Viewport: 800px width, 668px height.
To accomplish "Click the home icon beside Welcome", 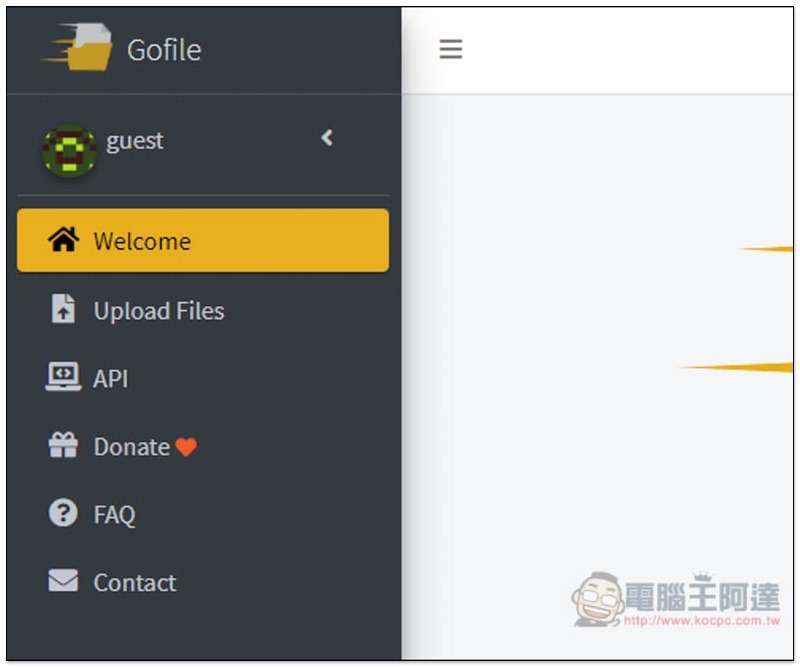I will pos(63,239).
